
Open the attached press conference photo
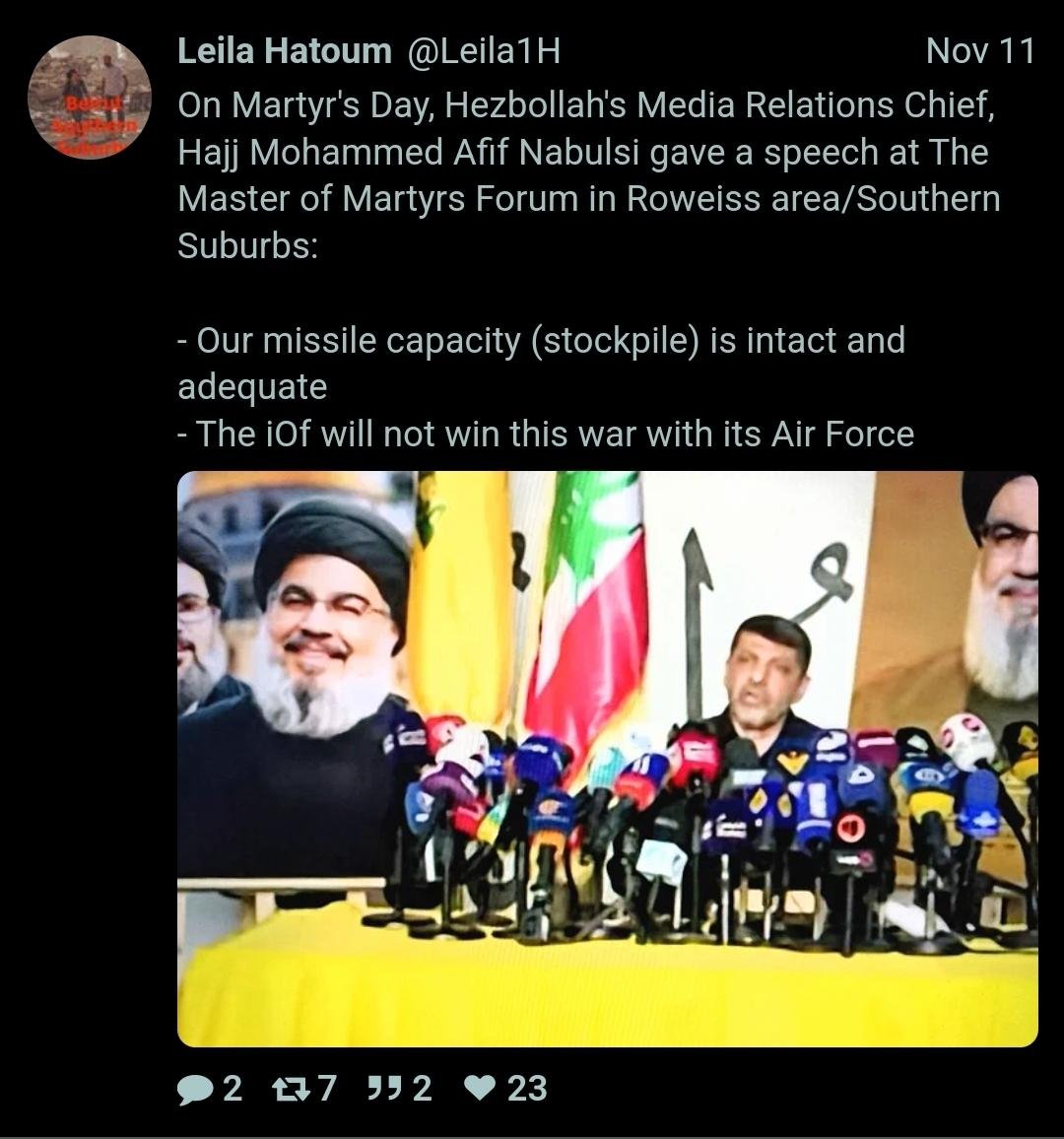(x=608, y=759)
